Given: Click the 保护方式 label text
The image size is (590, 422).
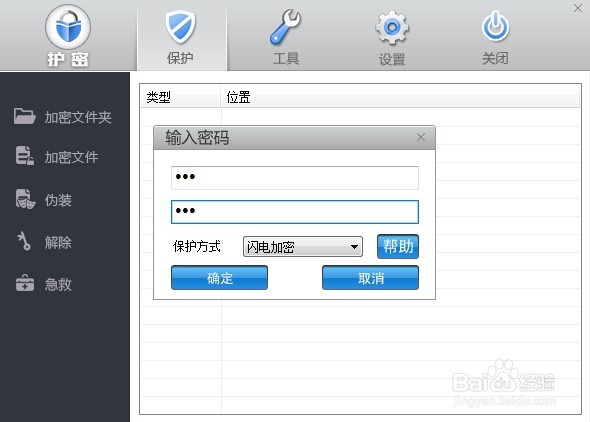Looking at the screenshot, I should pos(197,246).
